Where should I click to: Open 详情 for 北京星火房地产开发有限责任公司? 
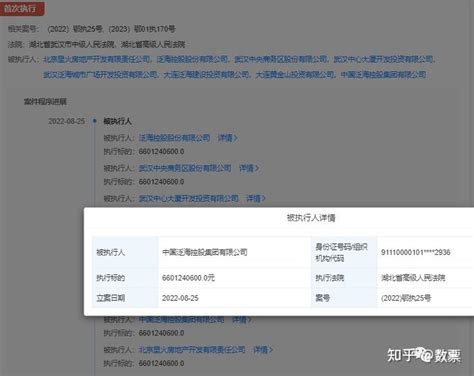[x=263, y=350]
